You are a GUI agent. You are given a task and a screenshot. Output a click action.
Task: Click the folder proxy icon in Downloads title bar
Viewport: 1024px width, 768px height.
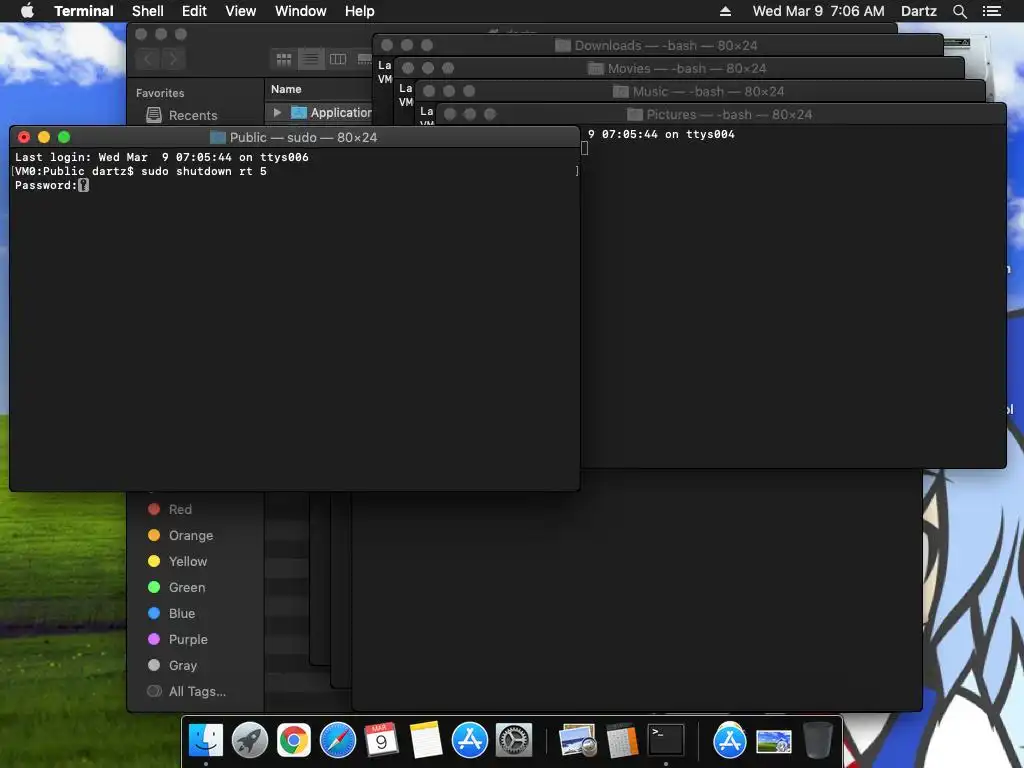tap(562, 45)
